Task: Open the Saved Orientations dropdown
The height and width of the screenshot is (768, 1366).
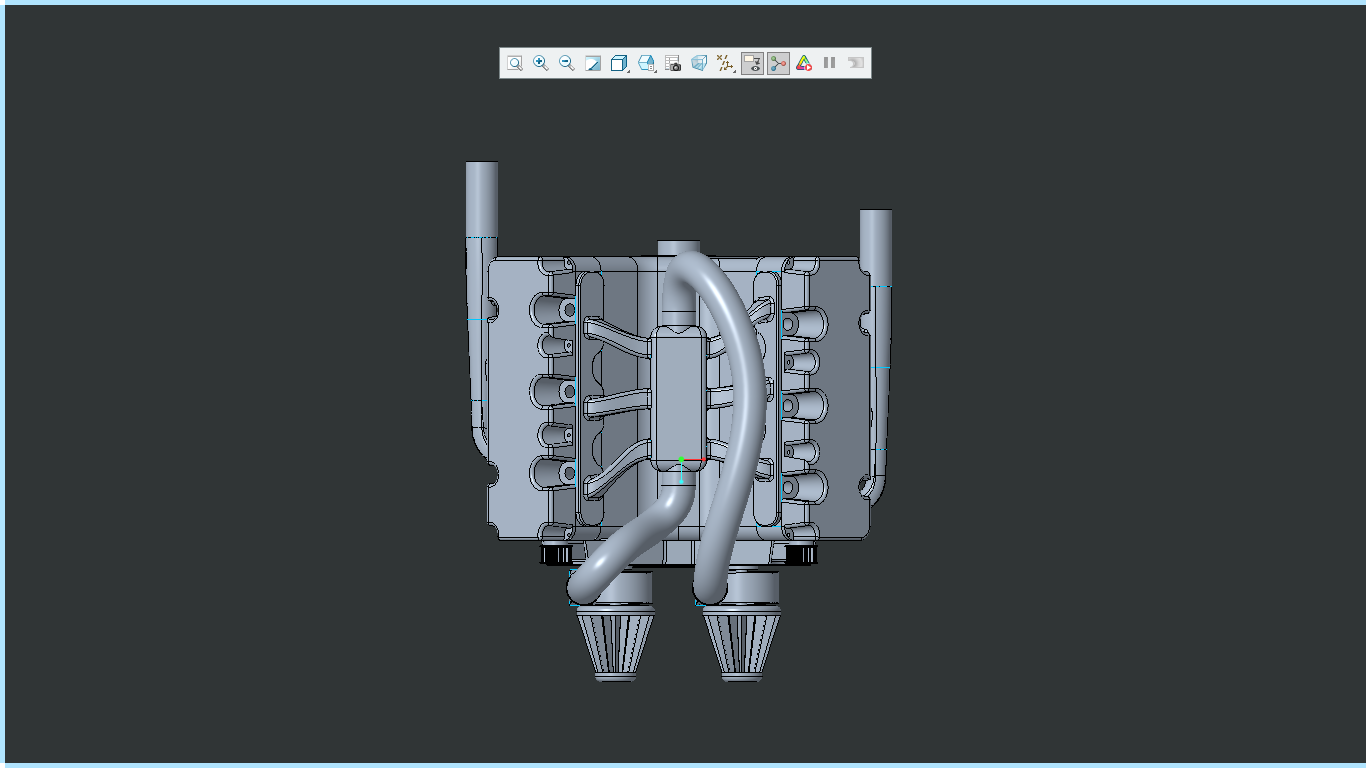Action: 646,63
